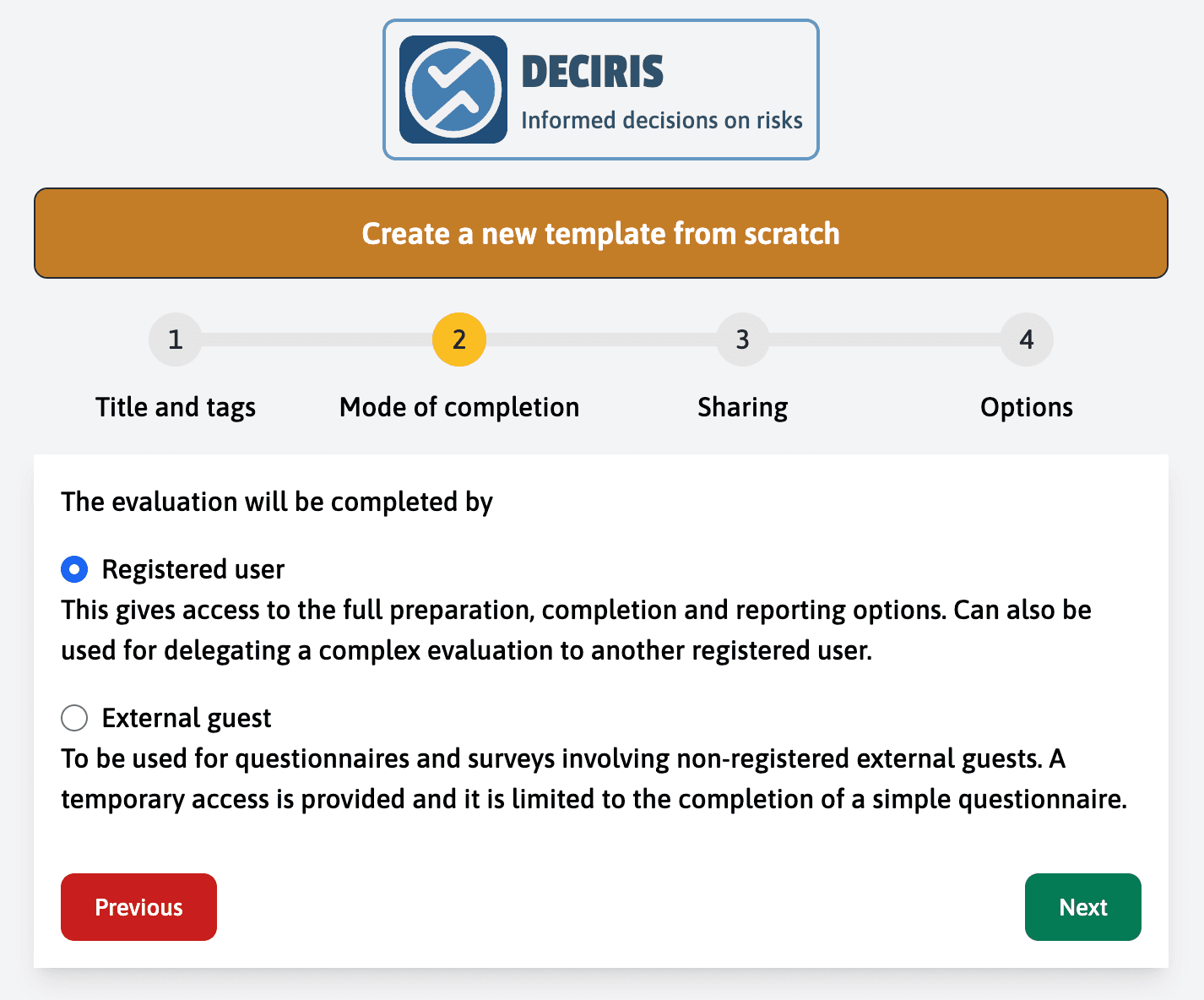Image resolution: width=1204 pixels, height=1000 pixels.
Task: Click step circle 3 in the progress bar
Action: (742, 339)
